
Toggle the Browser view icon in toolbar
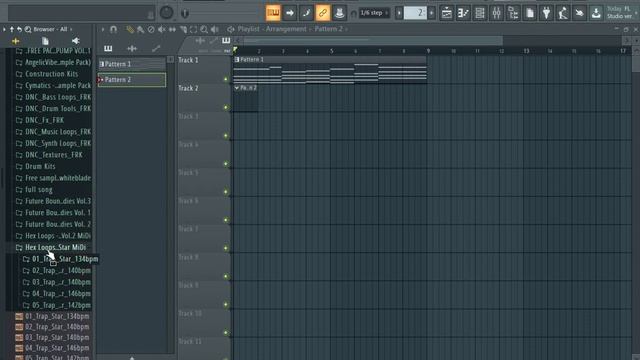(x=513, y=13)
